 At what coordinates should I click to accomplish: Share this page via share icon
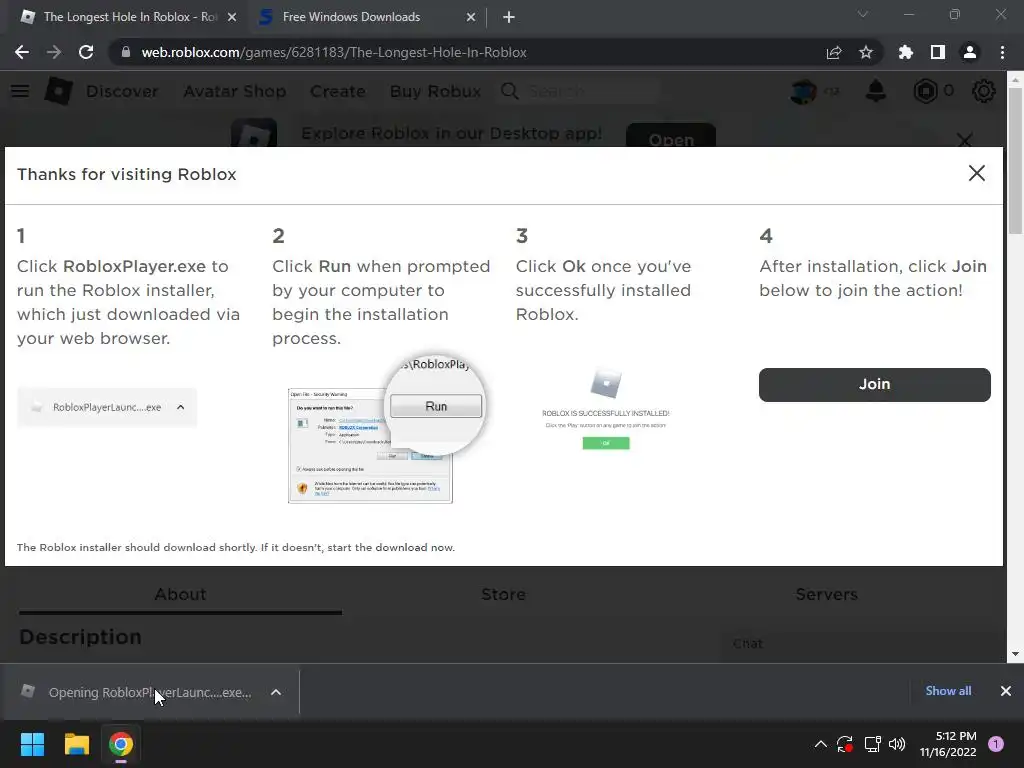pyautogui.click(x=834, y=52)
